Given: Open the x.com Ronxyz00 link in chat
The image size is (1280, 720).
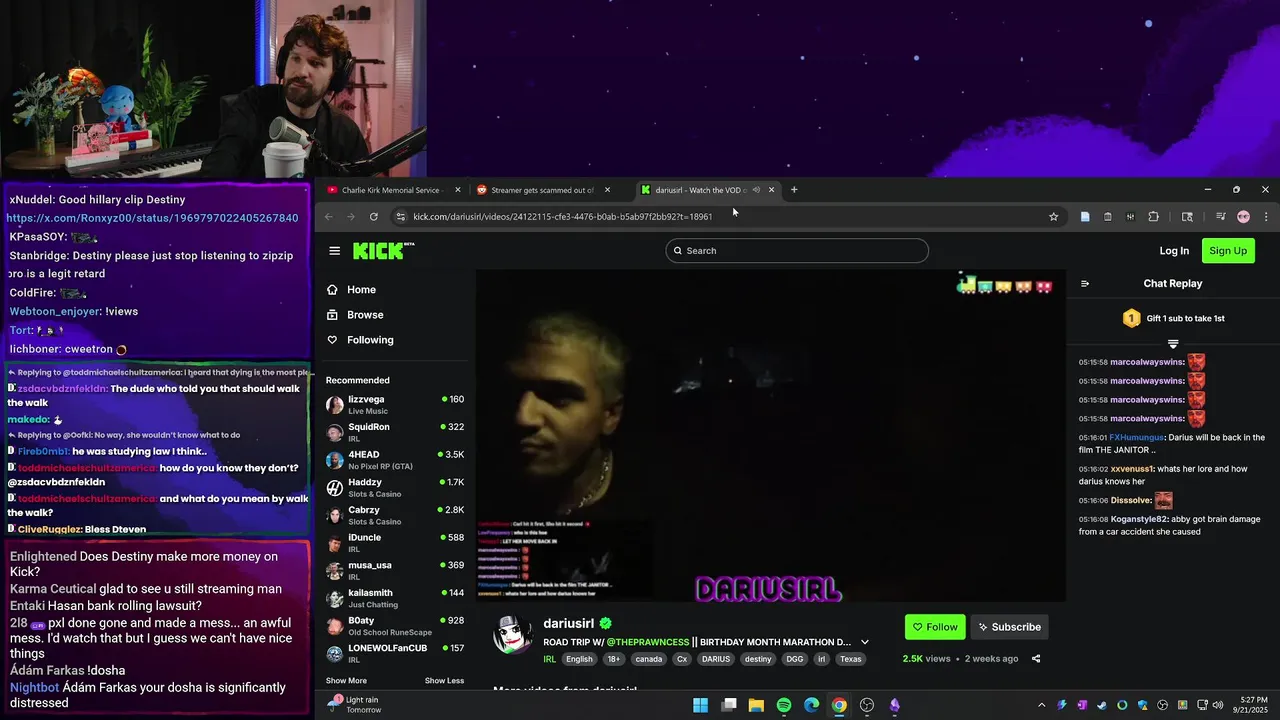Looking at the screenshot, I should [152, 218].
